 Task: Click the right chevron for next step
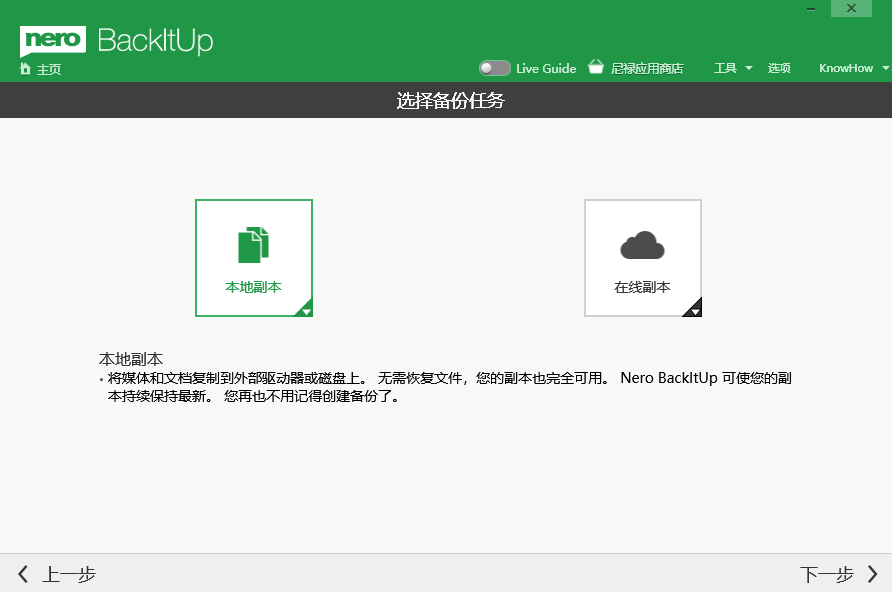click(x=873, y=574)
